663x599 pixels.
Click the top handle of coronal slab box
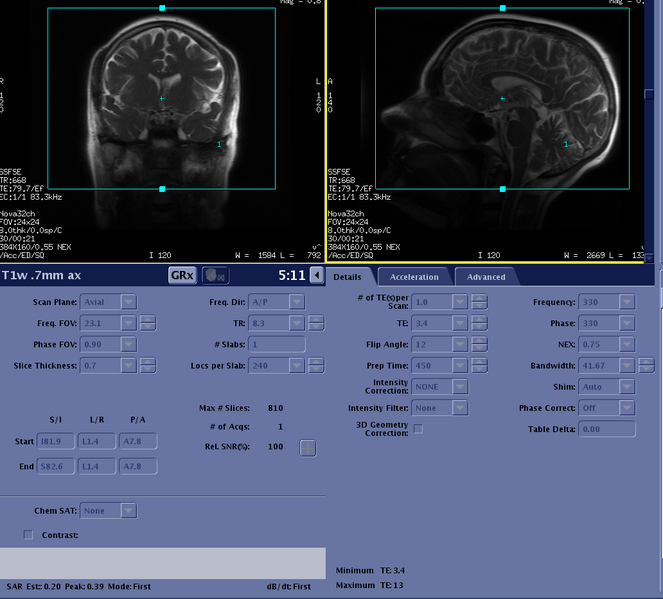pyautogui.click(x=162, y=8)
